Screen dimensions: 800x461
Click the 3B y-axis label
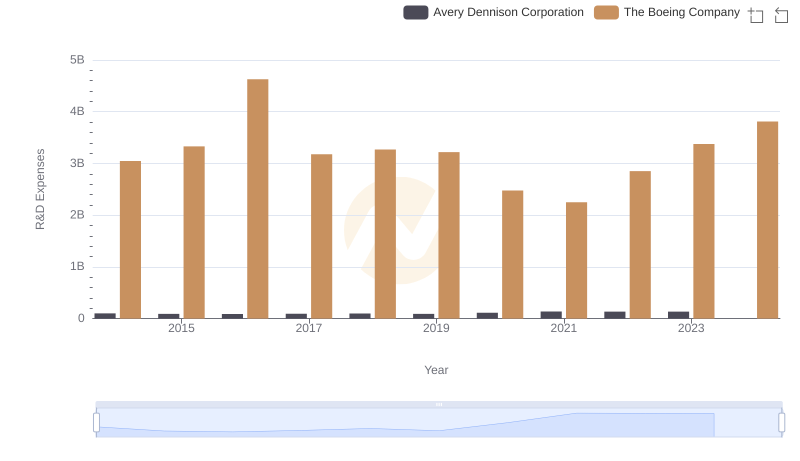(77, 163)
